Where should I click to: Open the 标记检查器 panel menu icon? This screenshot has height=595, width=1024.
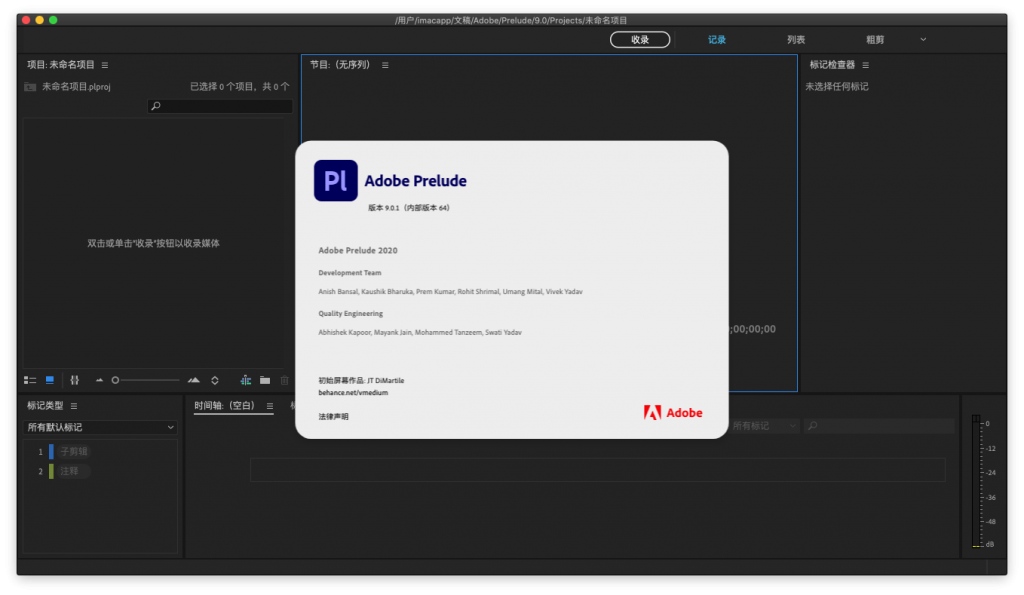[x=866, y=65]
